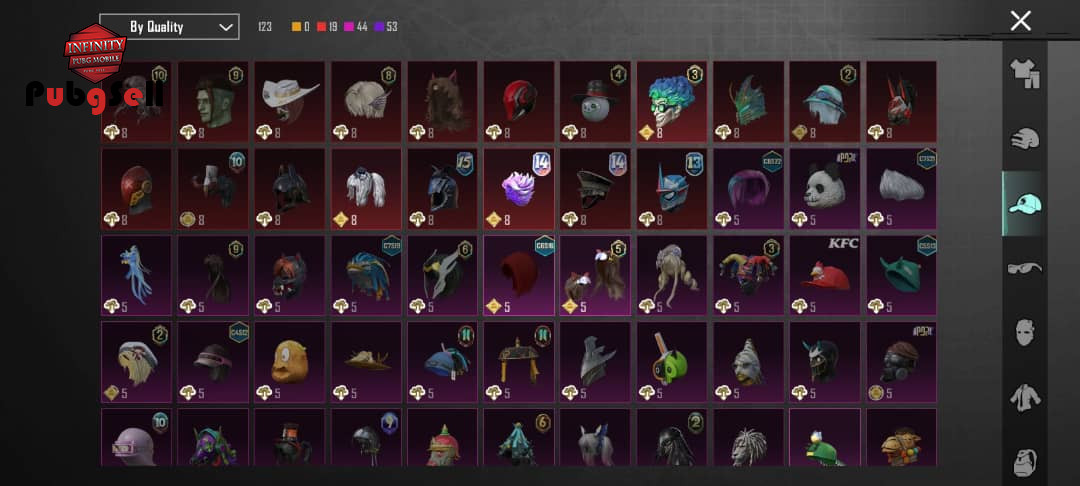Open the glasses category icon
1080x486 pixels.
(1024, 268)
